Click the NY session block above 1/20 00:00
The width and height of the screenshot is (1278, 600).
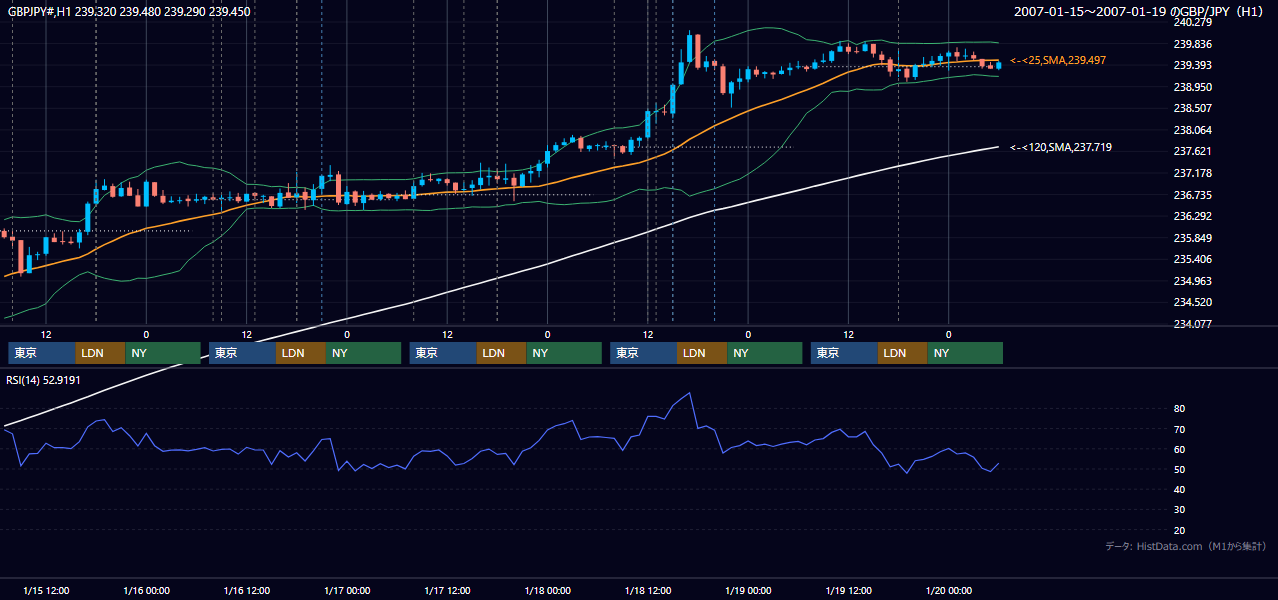coord(965,353)
